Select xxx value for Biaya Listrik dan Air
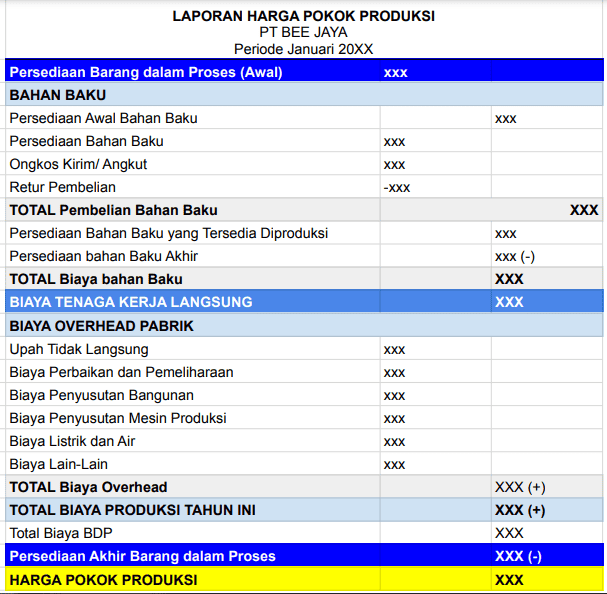The height and width of the screenshot is (594, 607). pyautogui.click(x=394, y=442)
